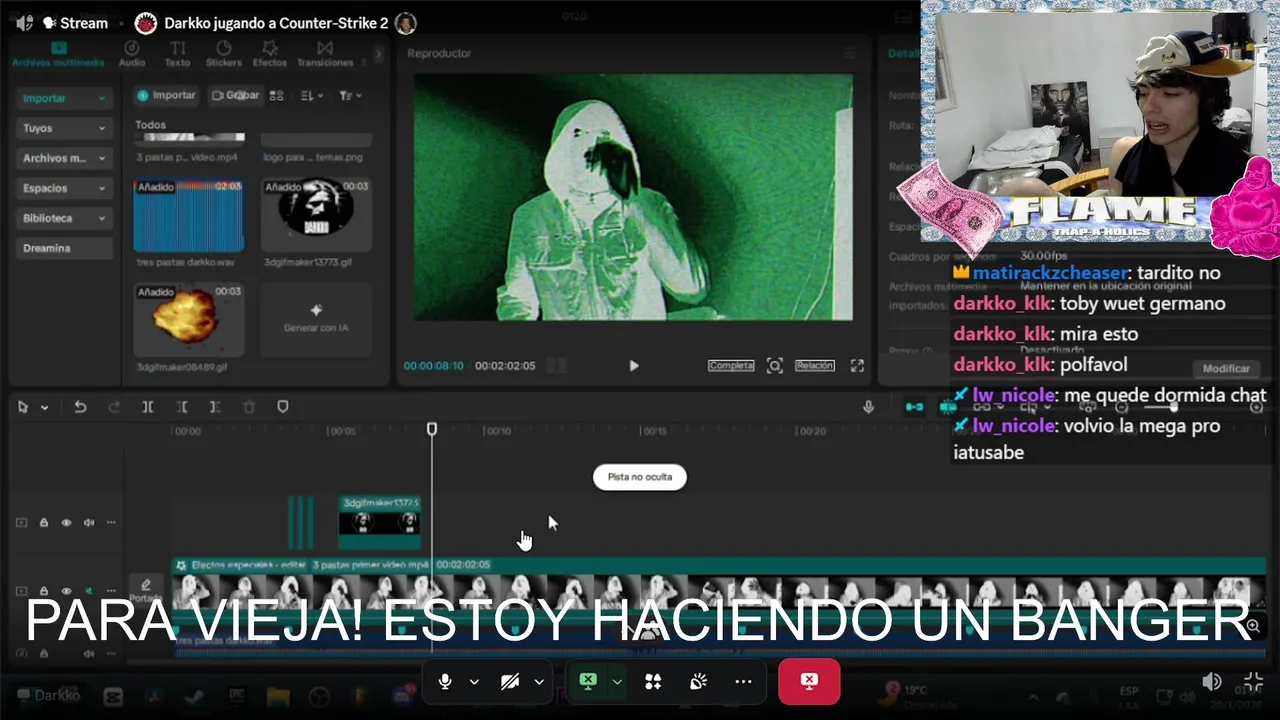Open the Audio tab
Viewport: 1280px width, 720px height.
click(132, 54)
